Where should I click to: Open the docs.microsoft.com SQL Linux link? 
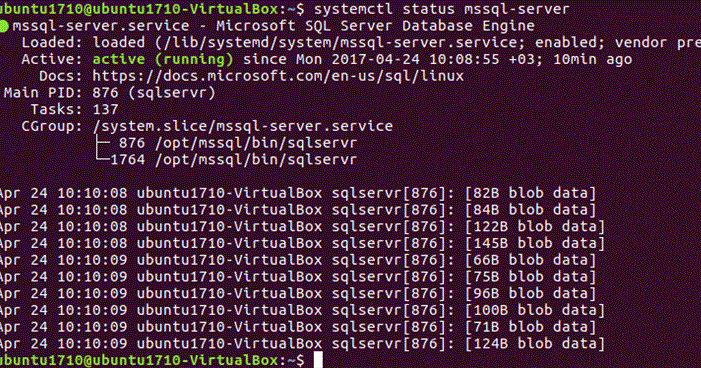(278, 76)
